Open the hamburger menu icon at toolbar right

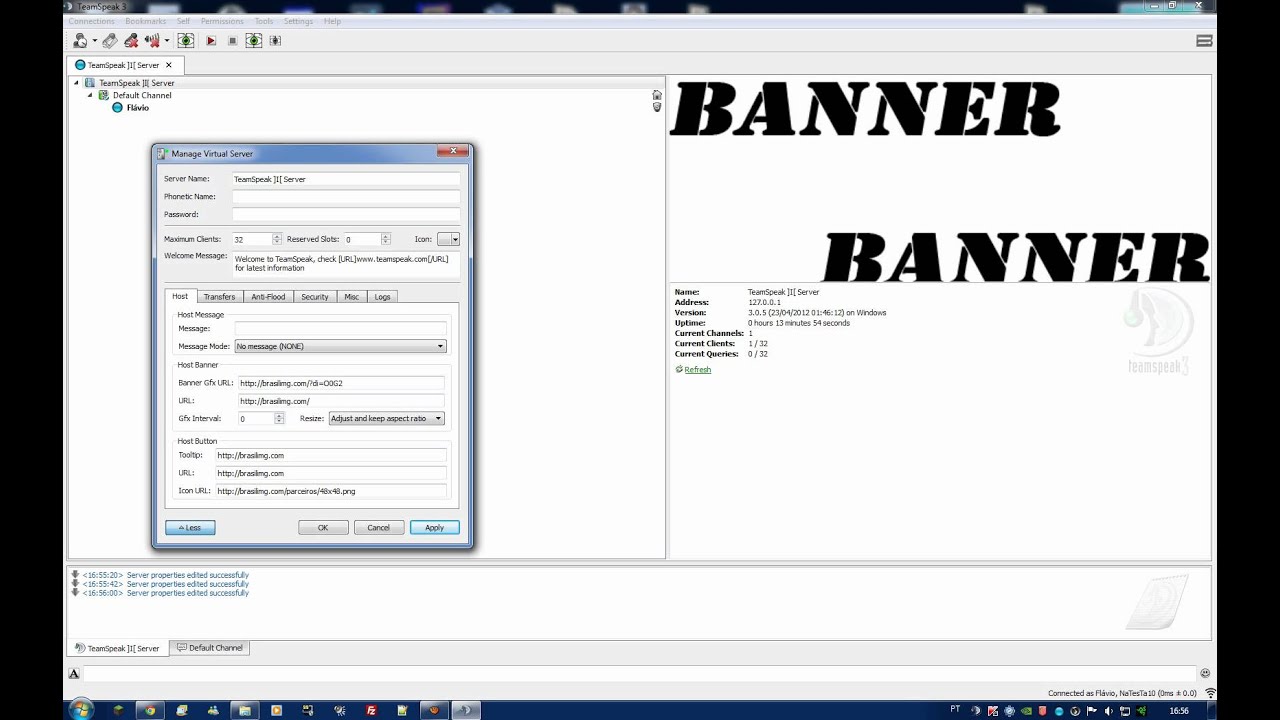pyautogui.click(x=1204, y=41)
